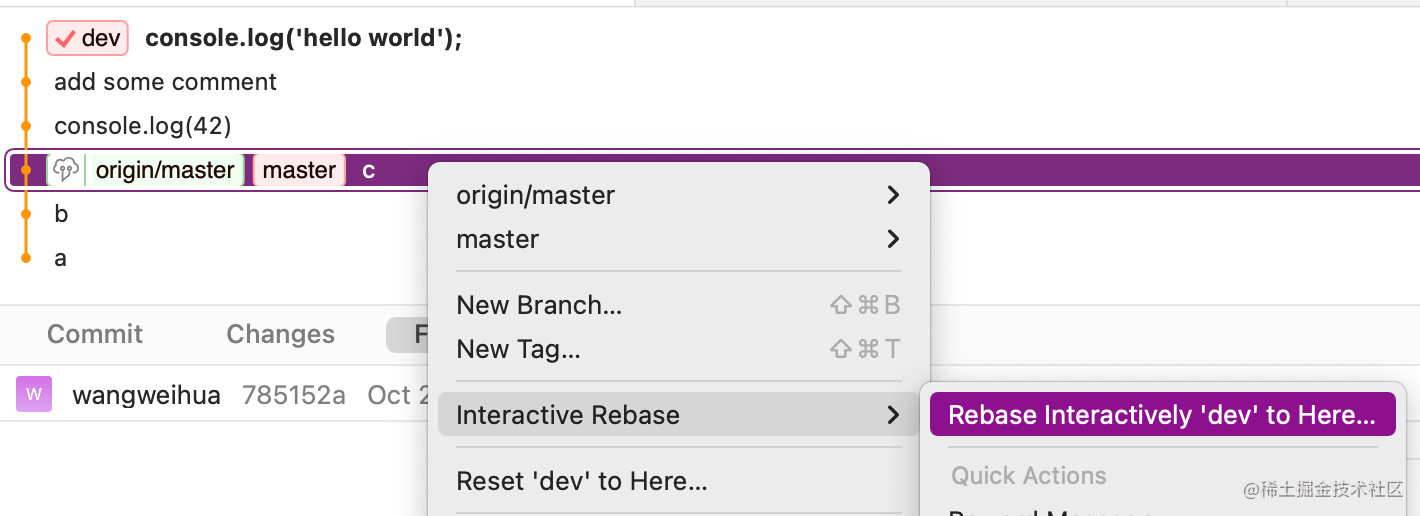Screen dimensions: 1420x516
Task: Switch to the Changes tab
Action: point(280,334)
